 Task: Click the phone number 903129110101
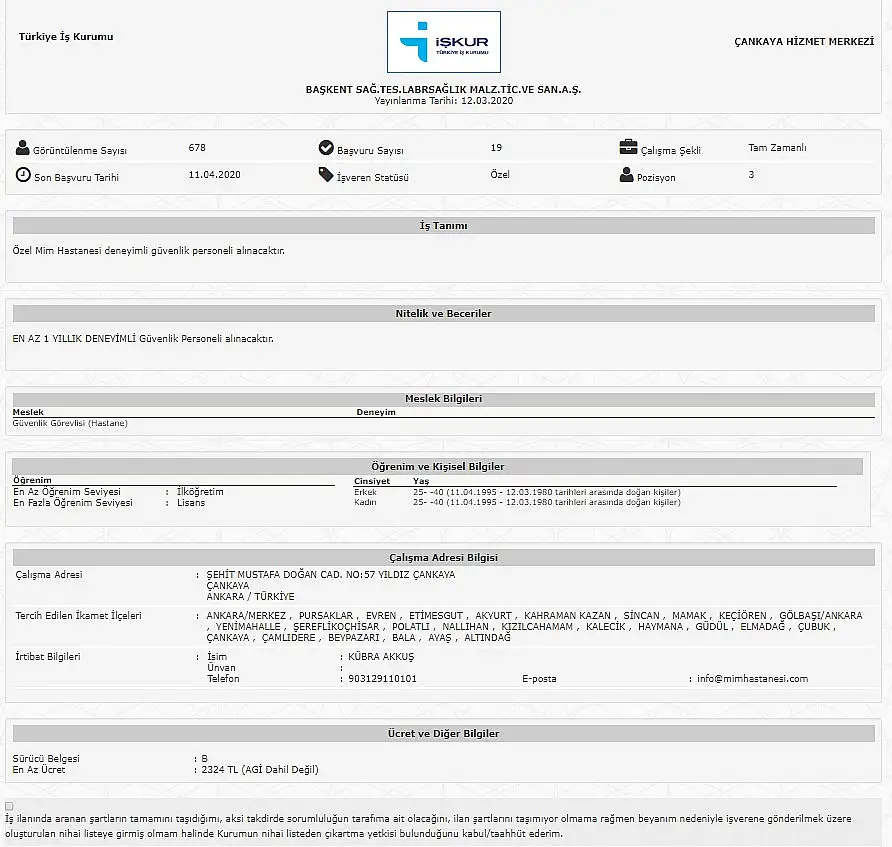382,679
